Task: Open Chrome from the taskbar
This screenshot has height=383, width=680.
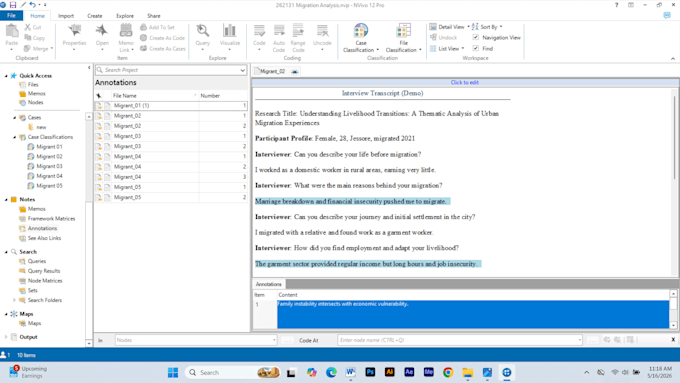Action: 448,372
